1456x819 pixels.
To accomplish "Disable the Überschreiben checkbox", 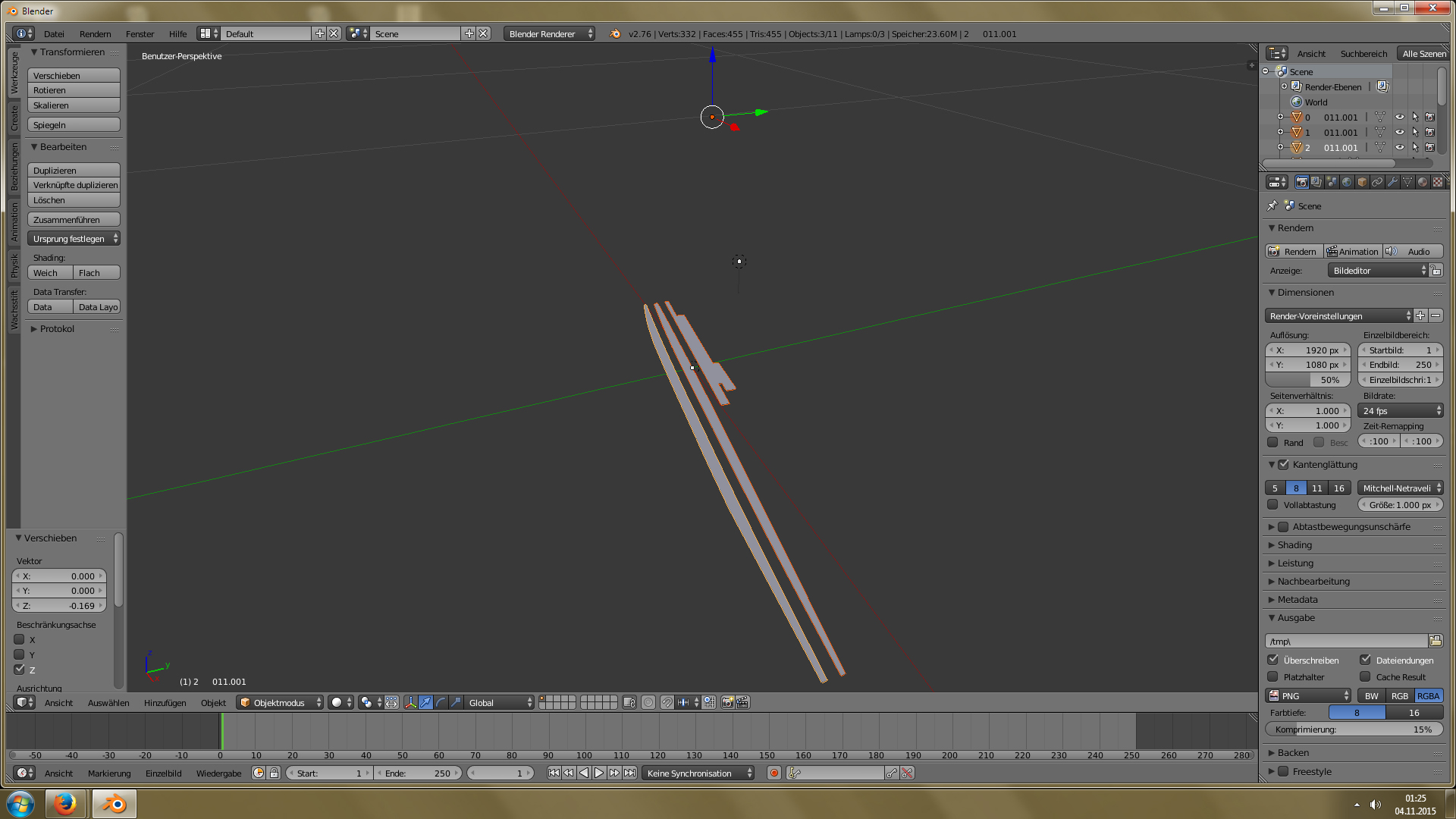I will tap(1273, 660).
